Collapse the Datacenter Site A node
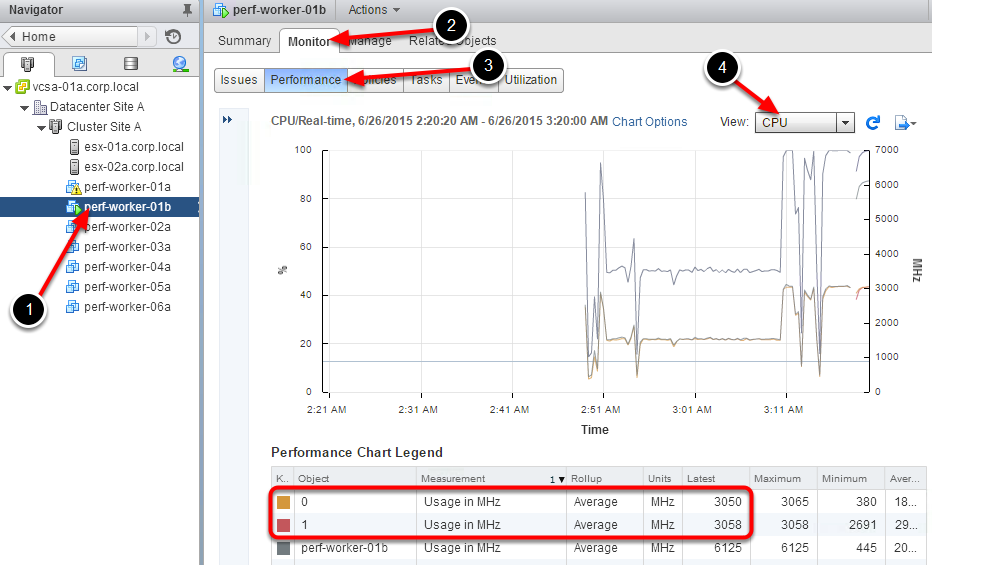This screenshot has width=1002, height=587. click(x=25, y=107)
